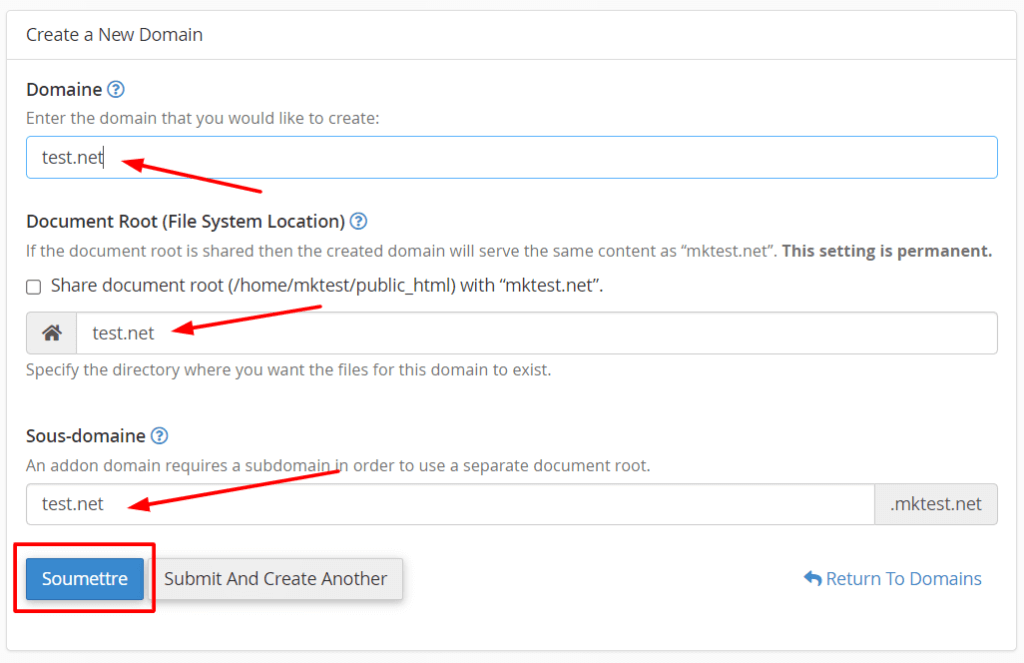Open the Document Root help icon
This screenshot has height=663, width=1024.
click(x=359, y=222)
